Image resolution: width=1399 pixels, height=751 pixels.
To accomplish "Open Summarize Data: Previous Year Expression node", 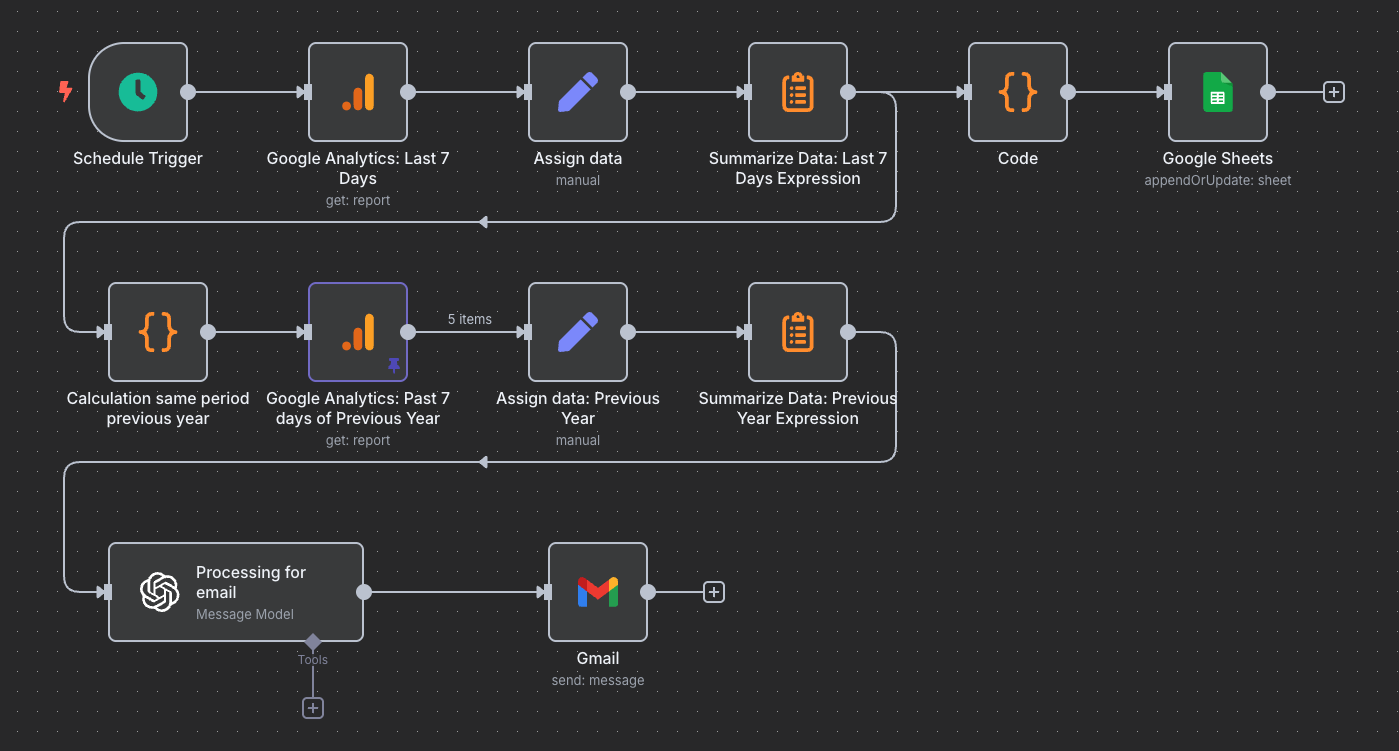I will pyautogui.click(x=798, y=332).
